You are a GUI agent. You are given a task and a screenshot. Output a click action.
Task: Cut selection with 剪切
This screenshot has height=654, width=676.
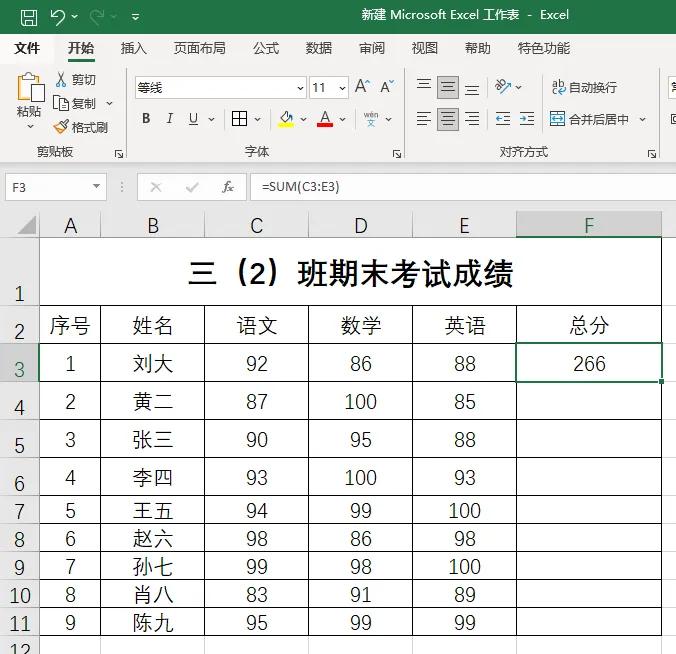tap(76, 80)
